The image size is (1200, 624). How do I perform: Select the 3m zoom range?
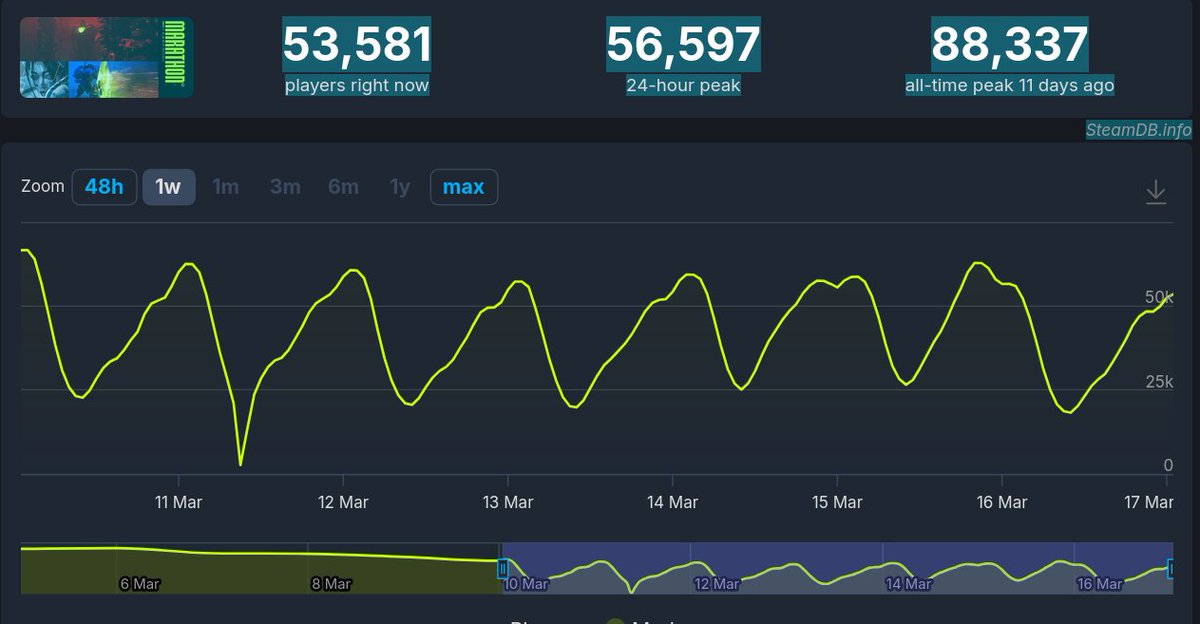[x=285, y=187]
